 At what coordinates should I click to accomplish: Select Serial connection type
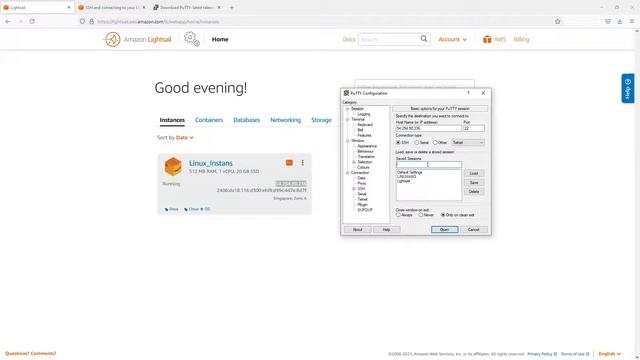(x=417, y=142)
